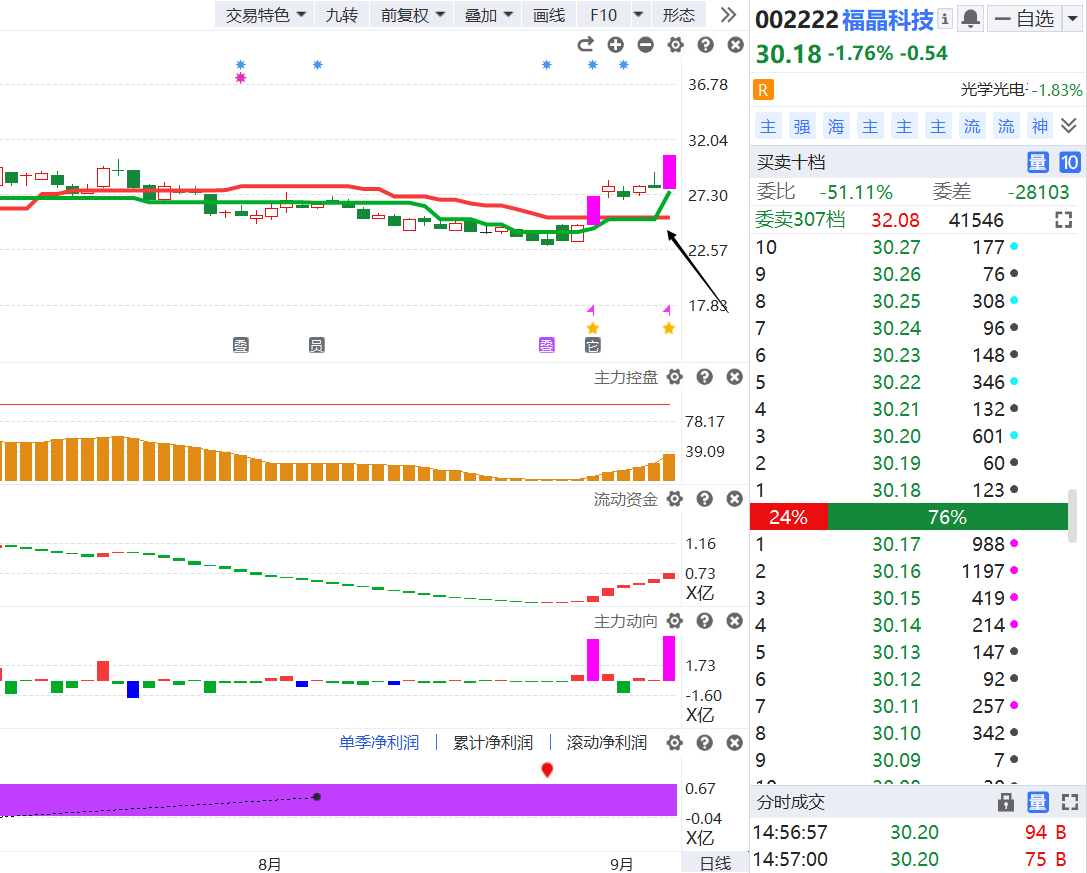Zoom out the K-line chart with the minus icon
Image resolution: width=1087 pixels, height=873 pixels.
click(645, 45)
